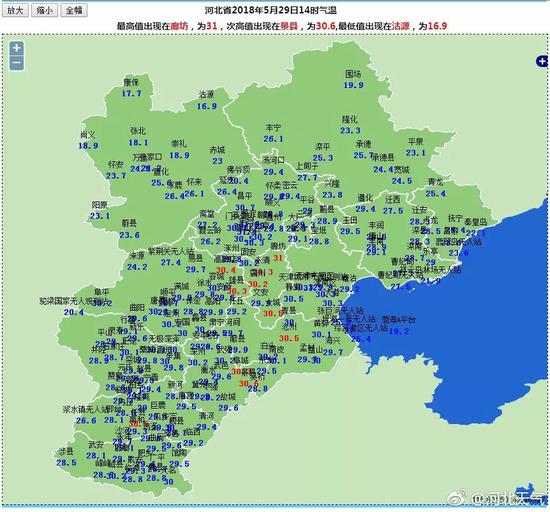Click the 渤海A平台 station label
The height and width of the screenshot is (512, 550).
click(399, 319)
